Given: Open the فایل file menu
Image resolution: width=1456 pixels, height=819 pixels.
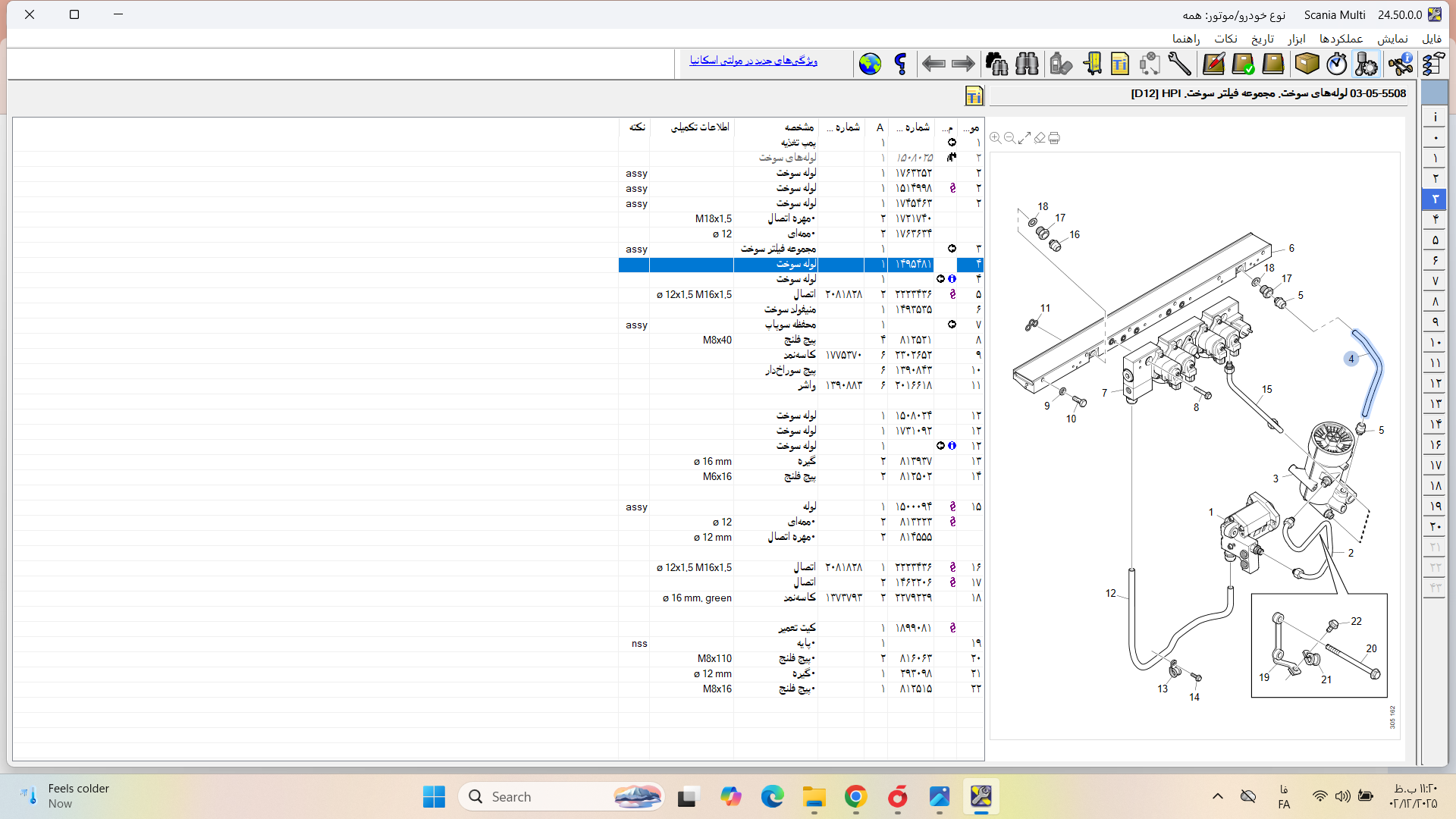Looking at the screenshot, I should coord(1431,39).
